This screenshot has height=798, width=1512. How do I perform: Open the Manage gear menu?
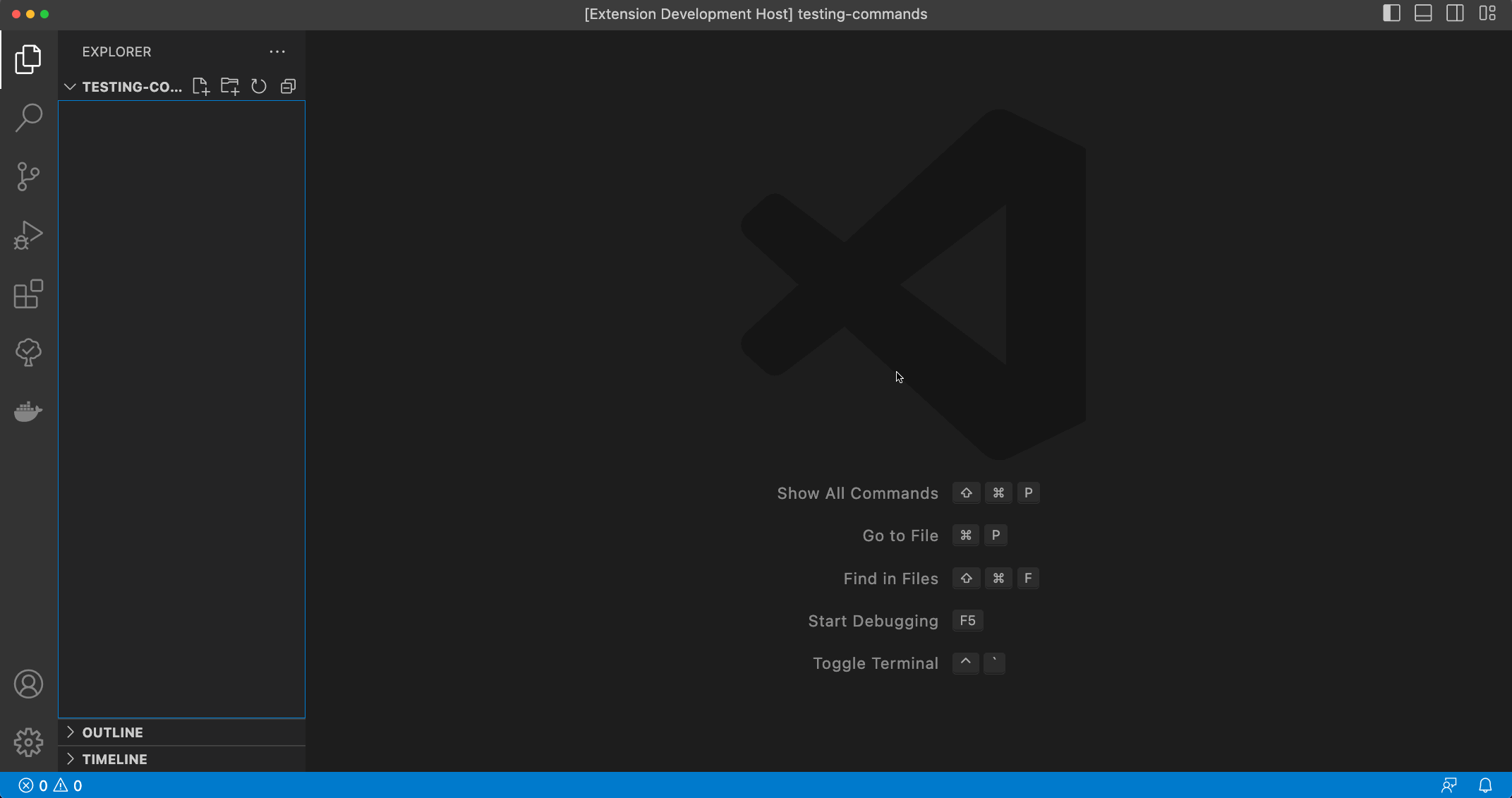point(28,742)
